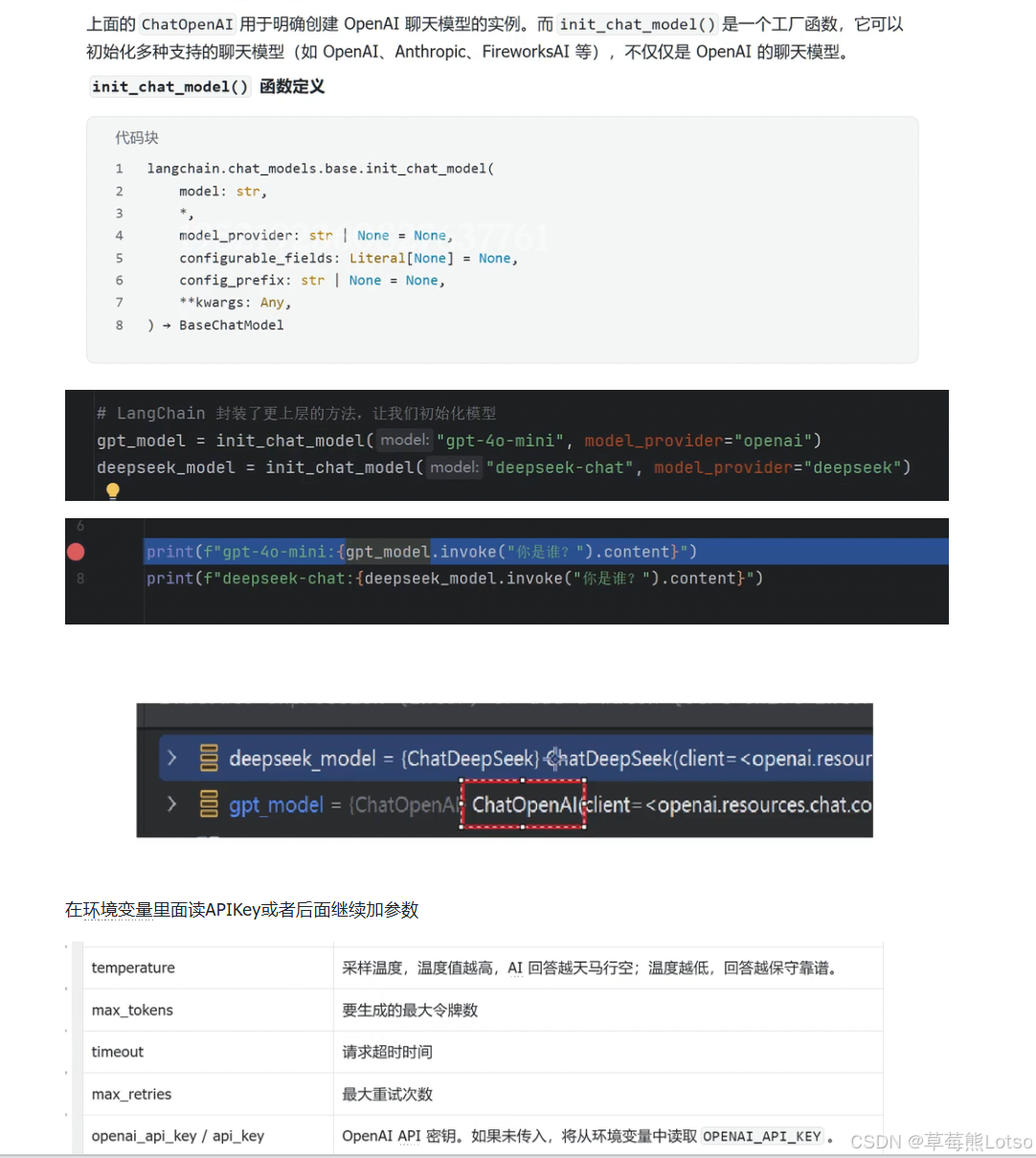Click the deepseek_model = init_chat_model line

coord(504,467)
